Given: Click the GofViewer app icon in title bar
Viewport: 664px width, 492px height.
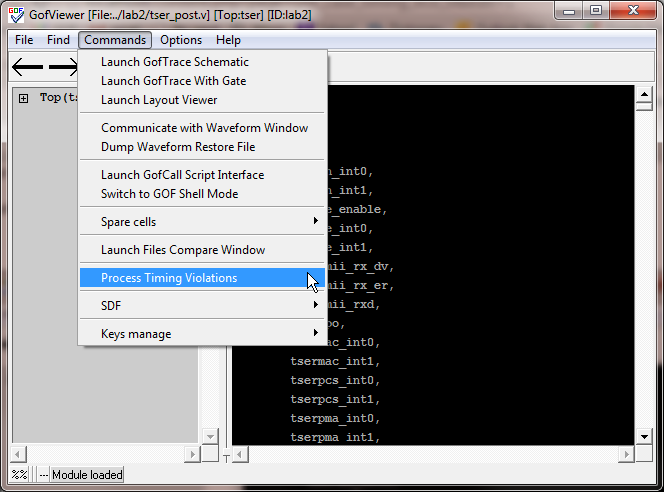Looking at the screenshot, I should [15, 13].
